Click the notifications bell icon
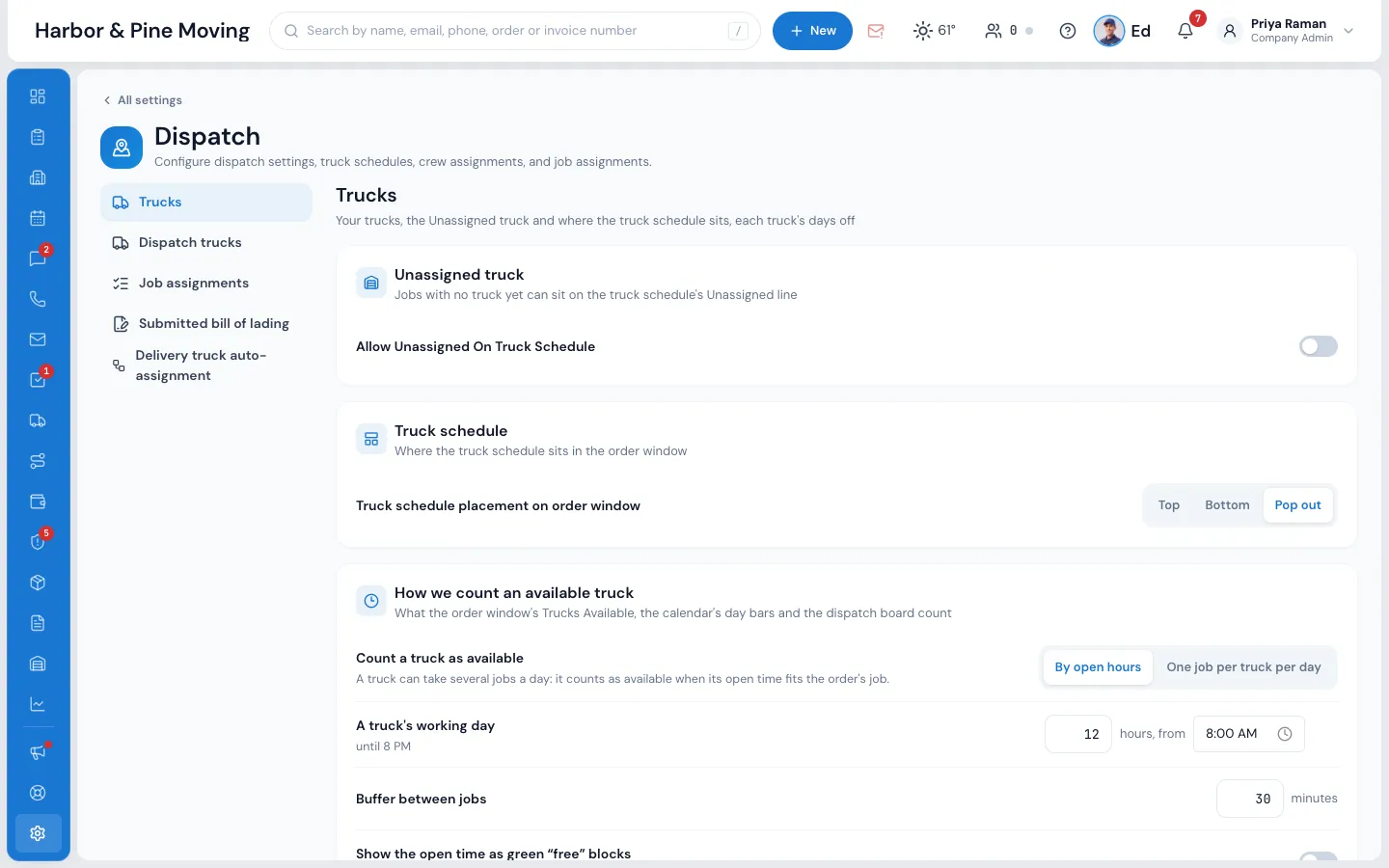Image resolution: width=1389 pixels, height=868 pixels. point(1185,31)
